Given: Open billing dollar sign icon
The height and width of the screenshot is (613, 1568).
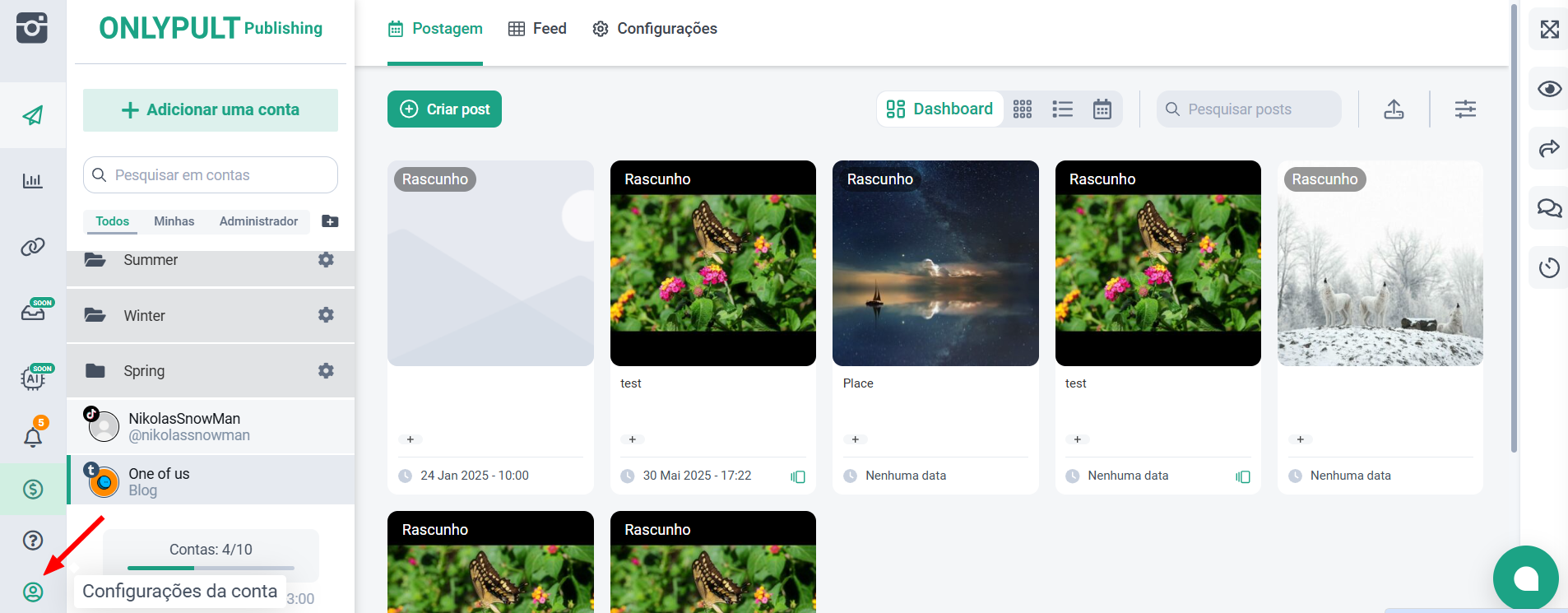Looking at the screenshot, I should tap(33, 490).
